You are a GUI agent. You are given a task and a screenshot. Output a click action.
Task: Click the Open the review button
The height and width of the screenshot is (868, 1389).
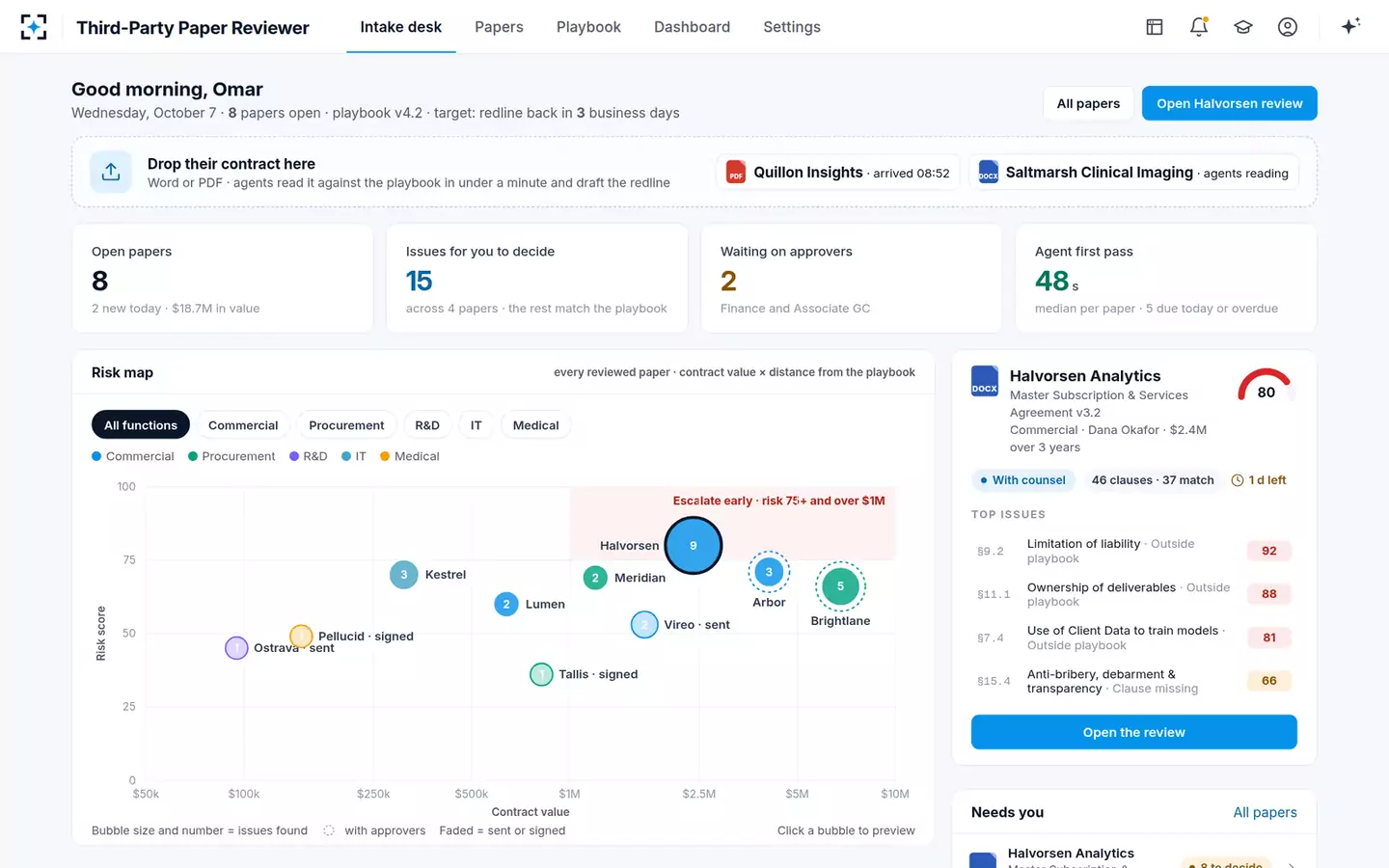tap(1134, 732)
